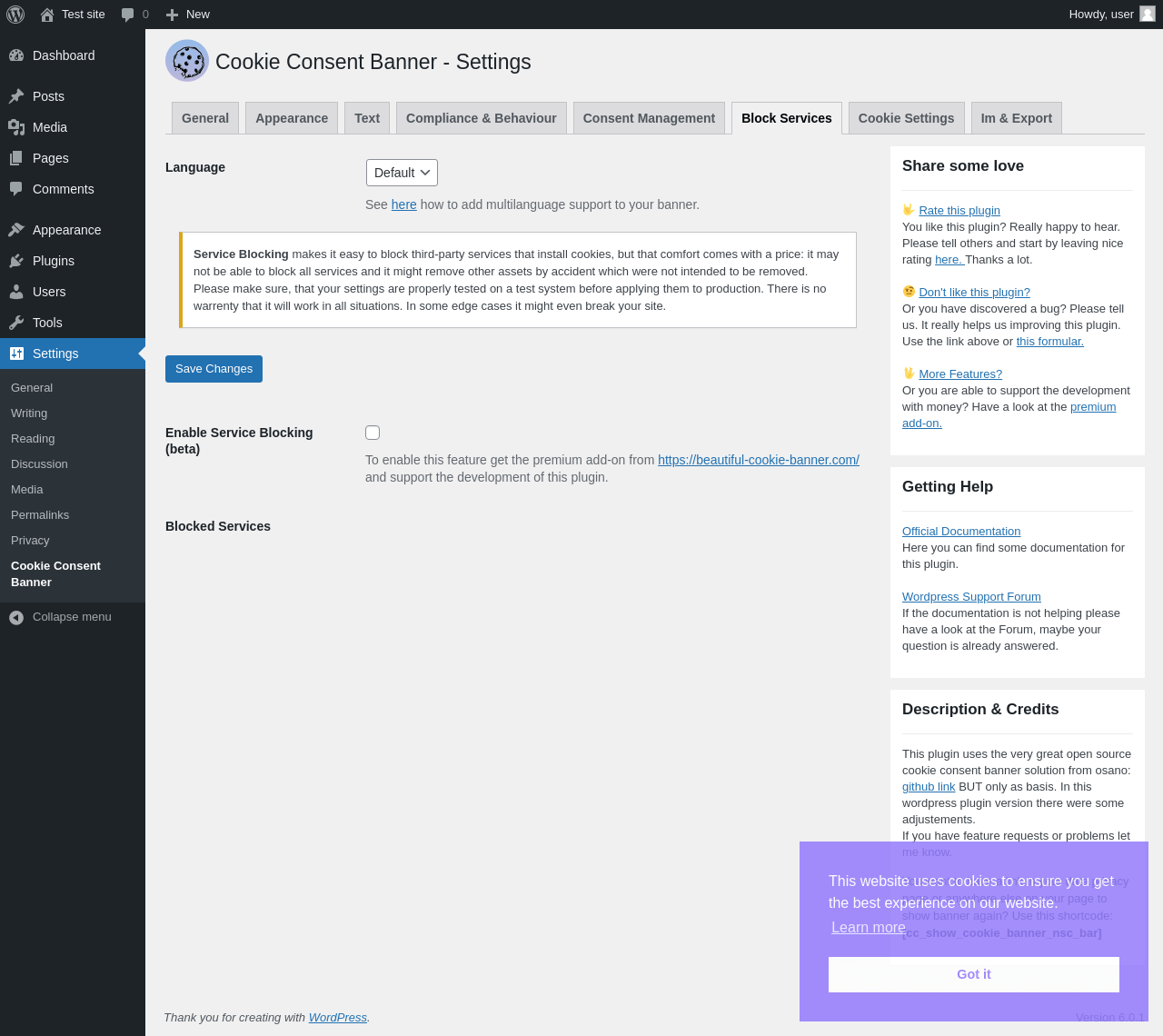Open the Cookie Settings tab
Viewport: 1163px width, 1036px height.
click(x=907, y=118)
